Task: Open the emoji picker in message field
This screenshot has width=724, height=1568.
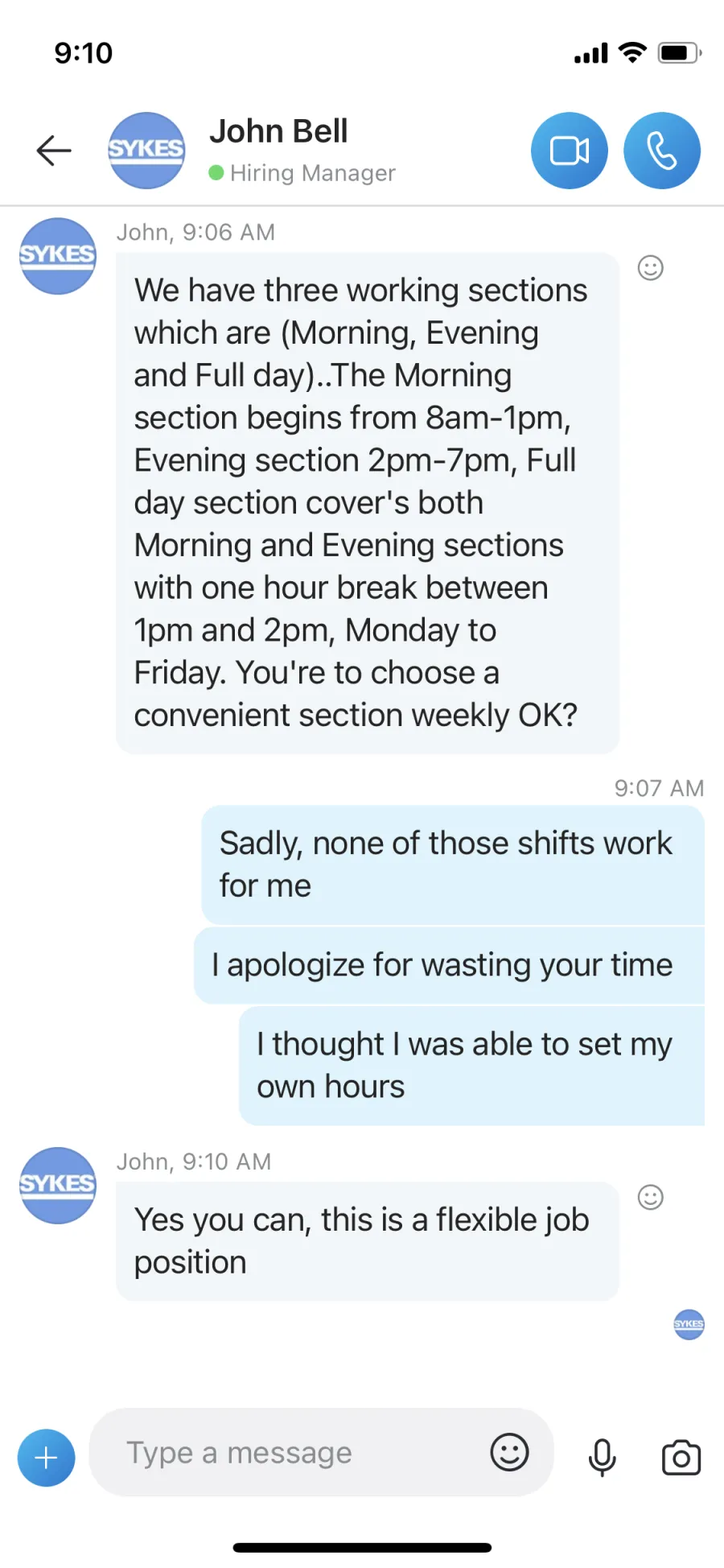Action: pos(509,1452)
